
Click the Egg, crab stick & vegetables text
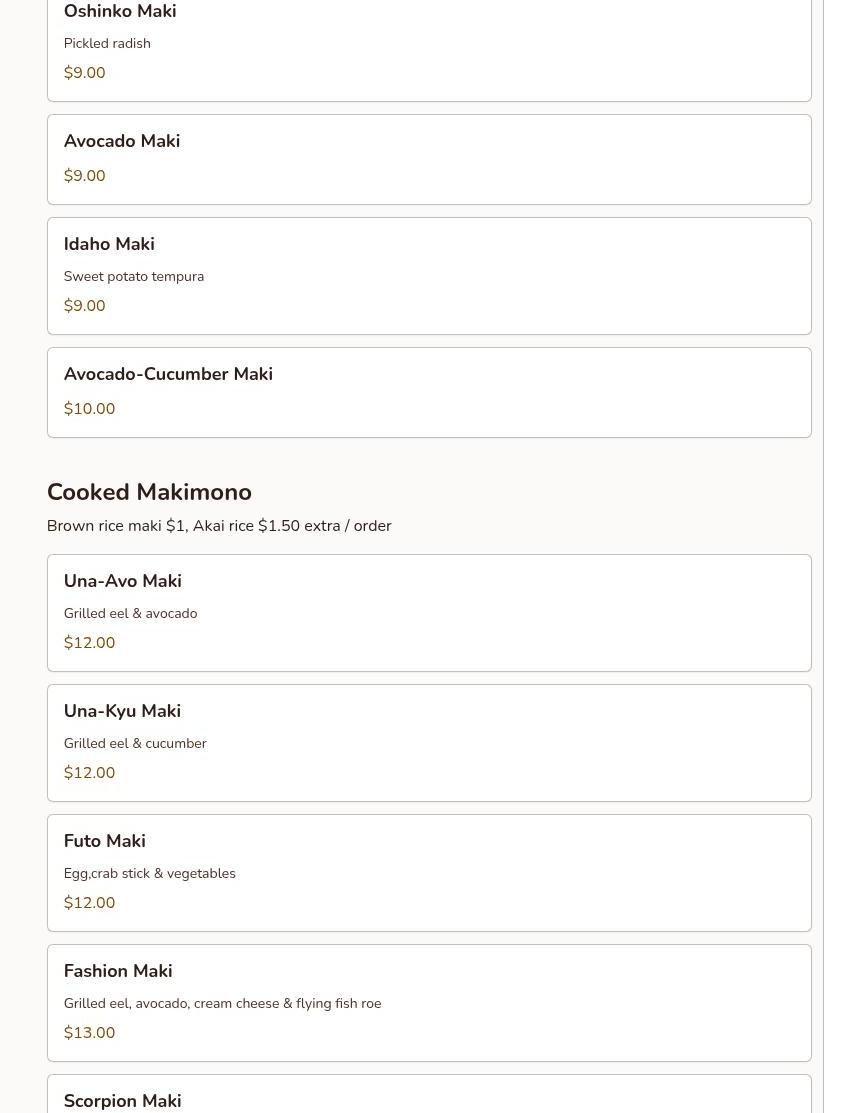(x=150, y=874)
